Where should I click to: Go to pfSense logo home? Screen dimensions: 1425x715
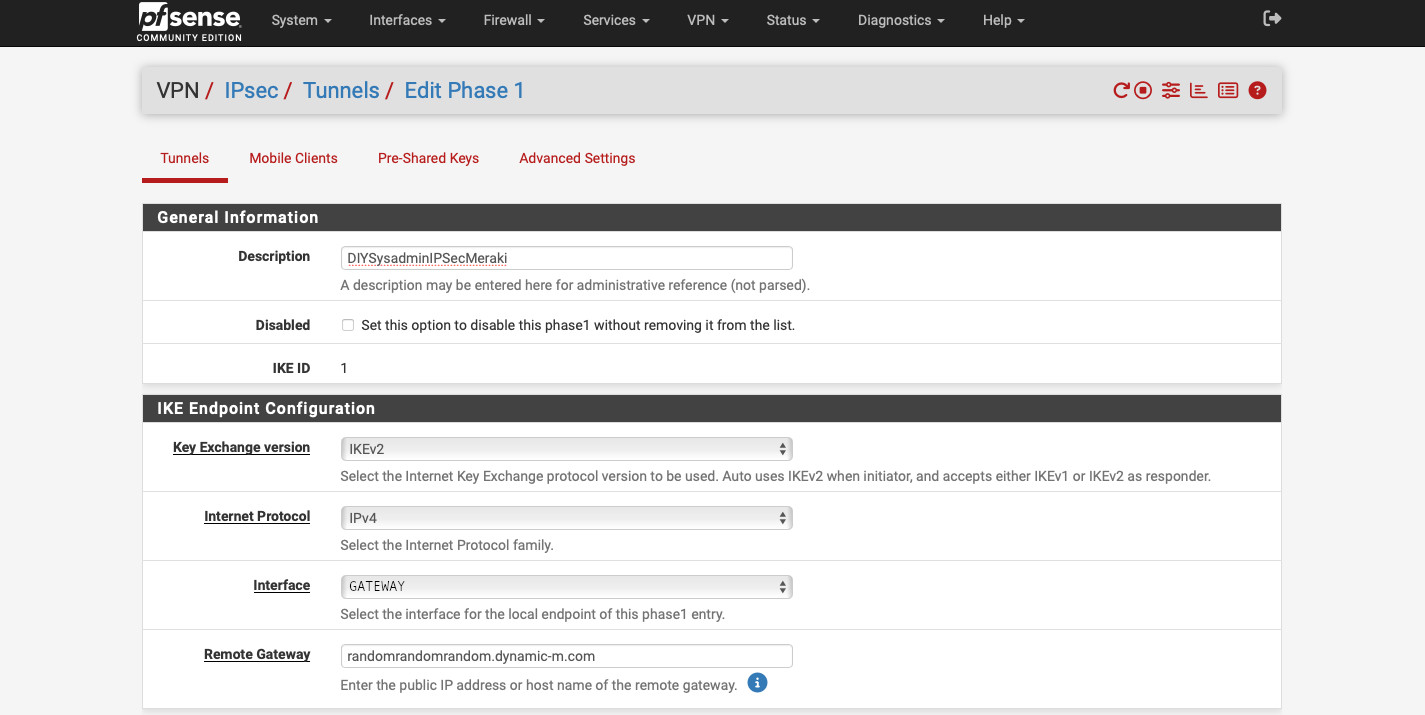click(189, 22)
